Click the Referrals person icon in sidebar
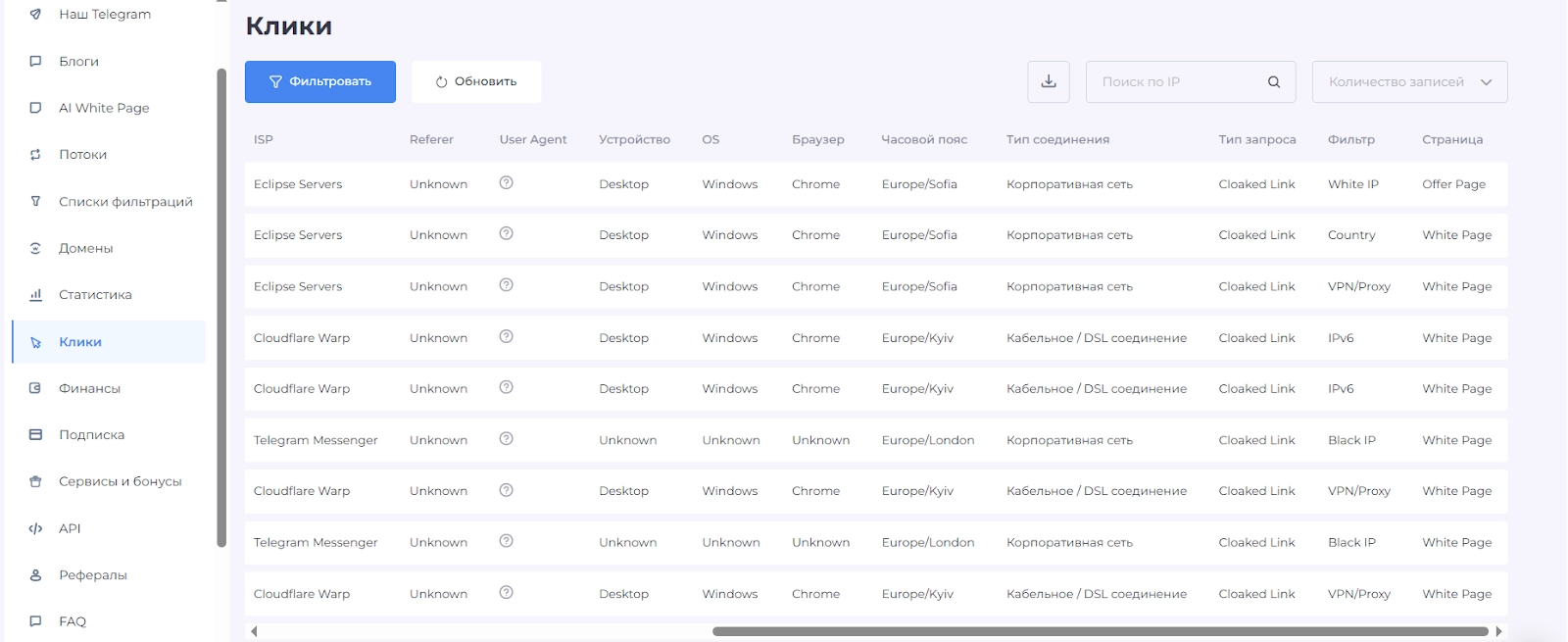The width and height of the screenshot is (1568, 642). [36, 575]
